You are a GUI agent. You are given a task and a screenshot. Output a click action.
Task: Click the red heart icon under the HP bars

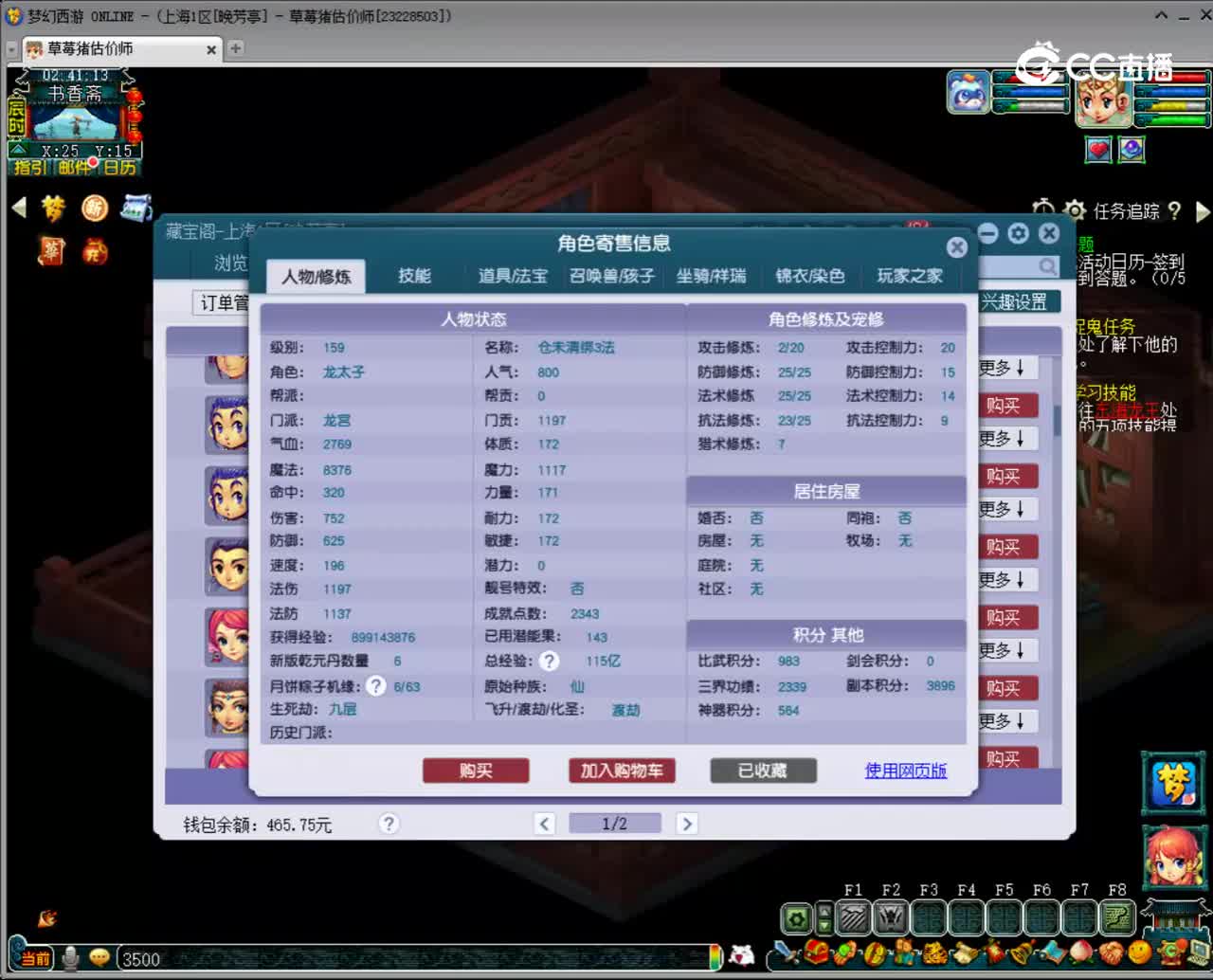tap(1097, 149)
